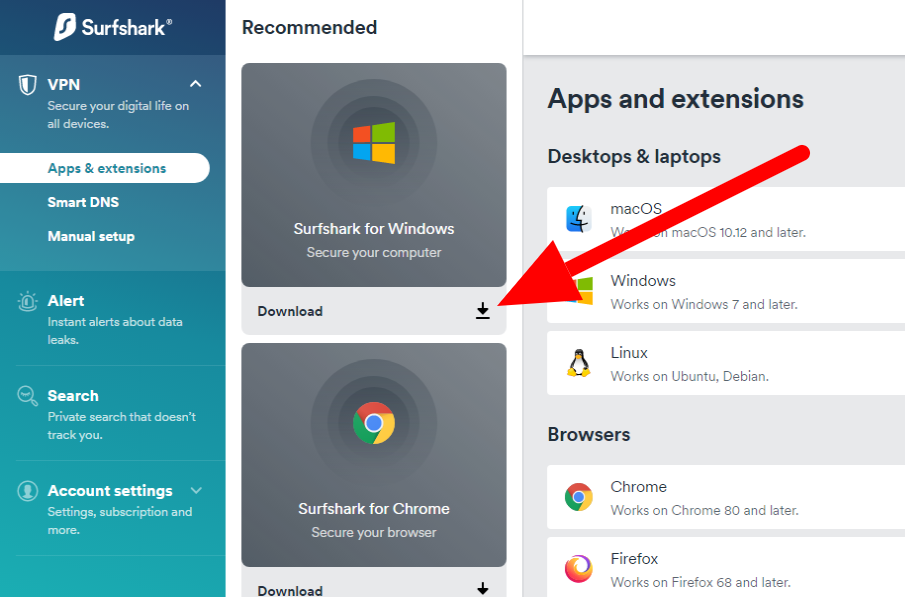Open the Alert section
Image resolution: width=905 pixels, height=597 pixels.
pyautogui.click(x=113, y=319)
